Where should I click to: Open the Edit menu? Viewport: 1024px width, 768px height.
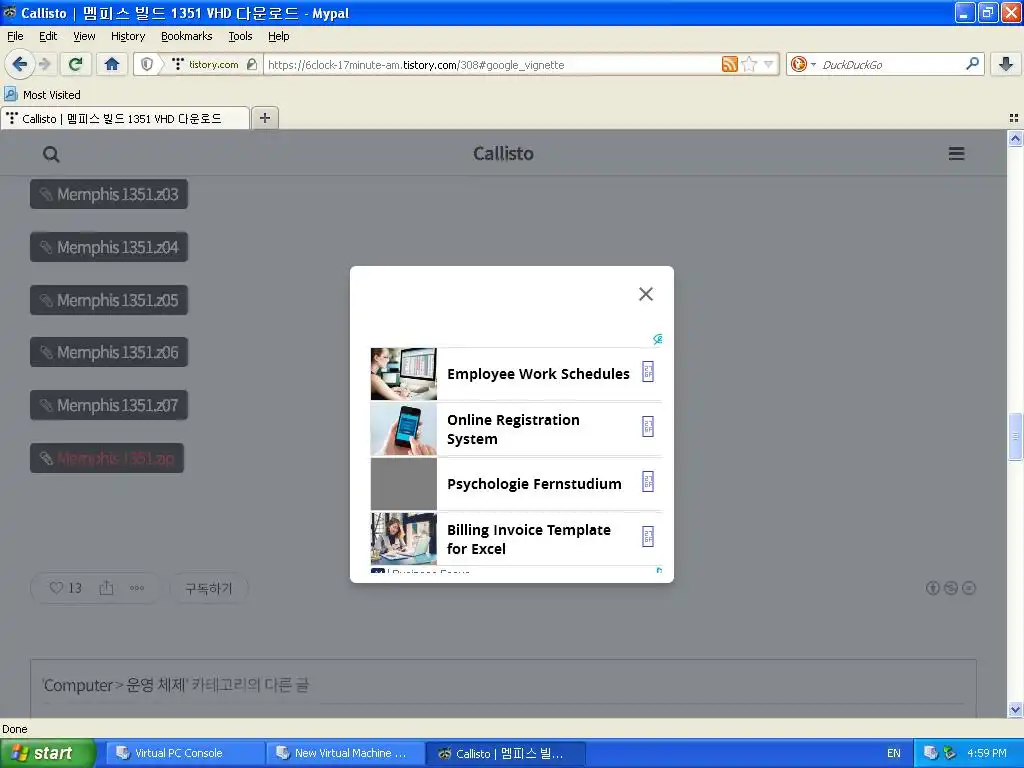pyautogui.click(x=48, y=37)
